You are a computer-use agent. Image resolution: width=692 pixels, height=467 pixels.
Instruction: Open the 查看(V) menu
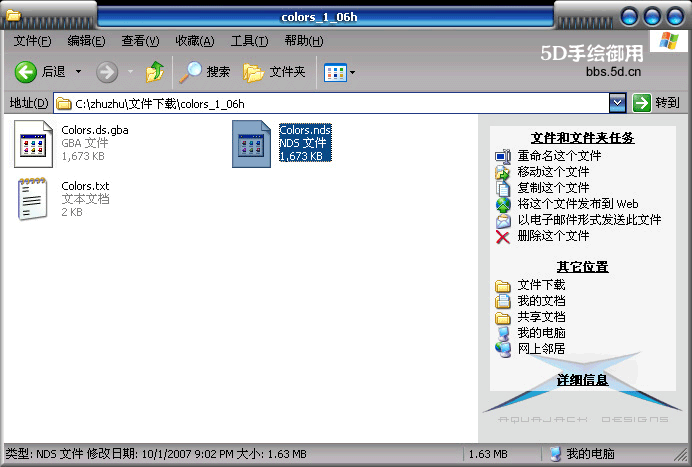[140, 41]
